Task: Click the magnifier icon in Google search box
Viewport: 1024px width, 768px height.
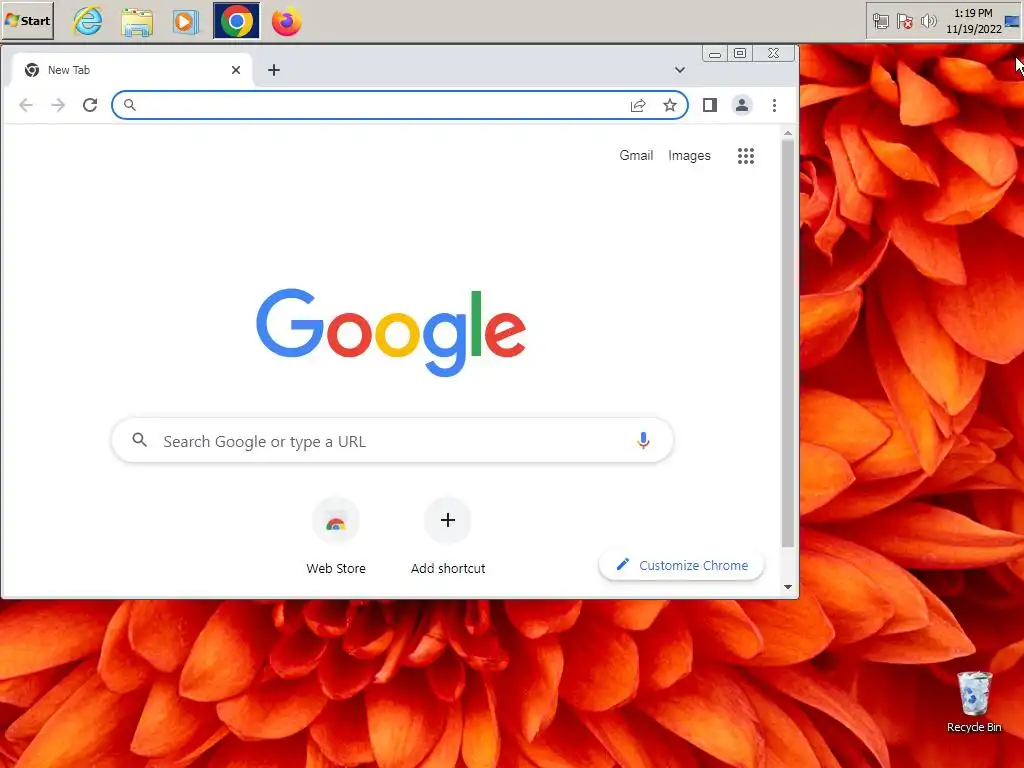Action: click(139, 440)
